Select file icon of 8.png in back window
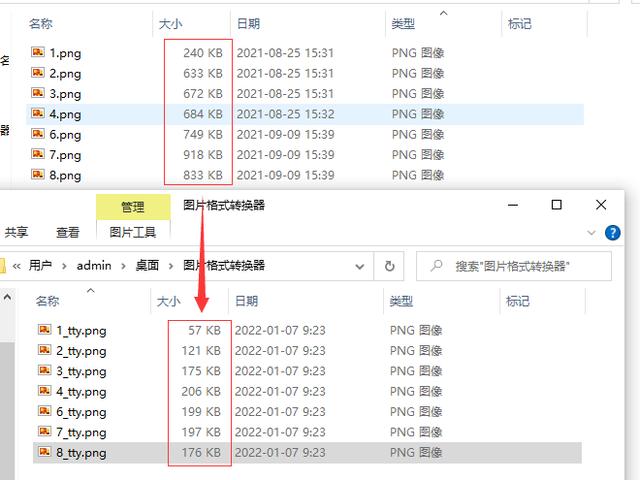The height and width of the screenshot is (480, 640). click(x=38, y=174)
